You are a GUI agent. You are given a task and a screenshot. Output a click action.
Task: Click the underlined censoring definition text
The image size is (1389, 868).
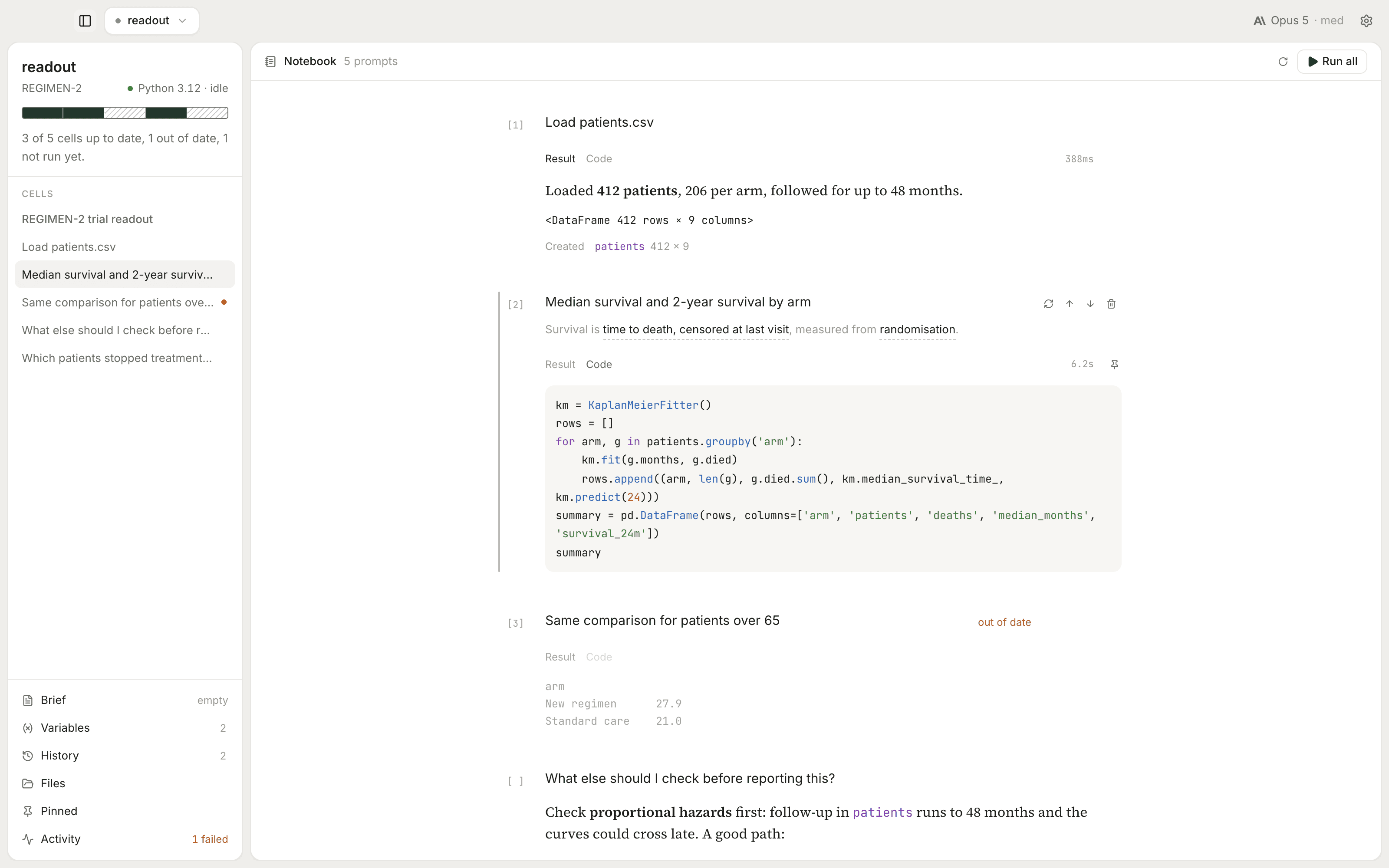[696, 329]
